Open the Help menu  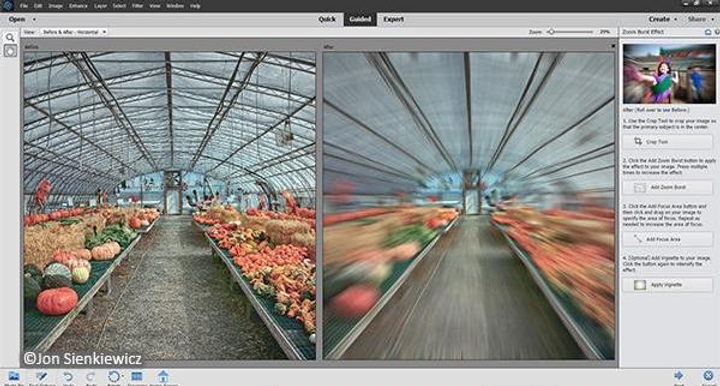coord(195,6)
